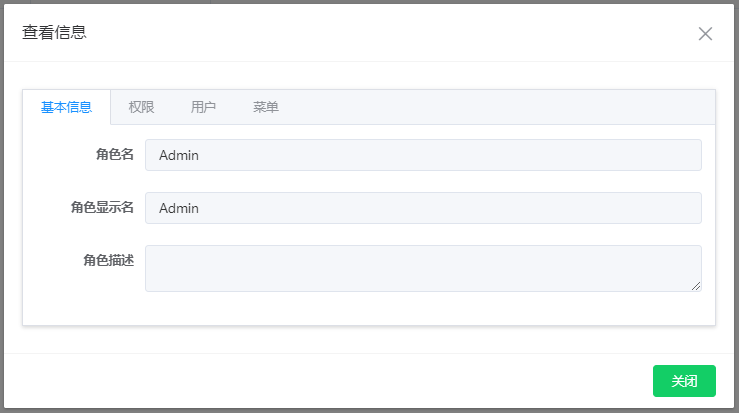The height and width of the screenshot is (413, 739).
Task: Click the Admin value in 角色名 field
Action: pos(179,155)
